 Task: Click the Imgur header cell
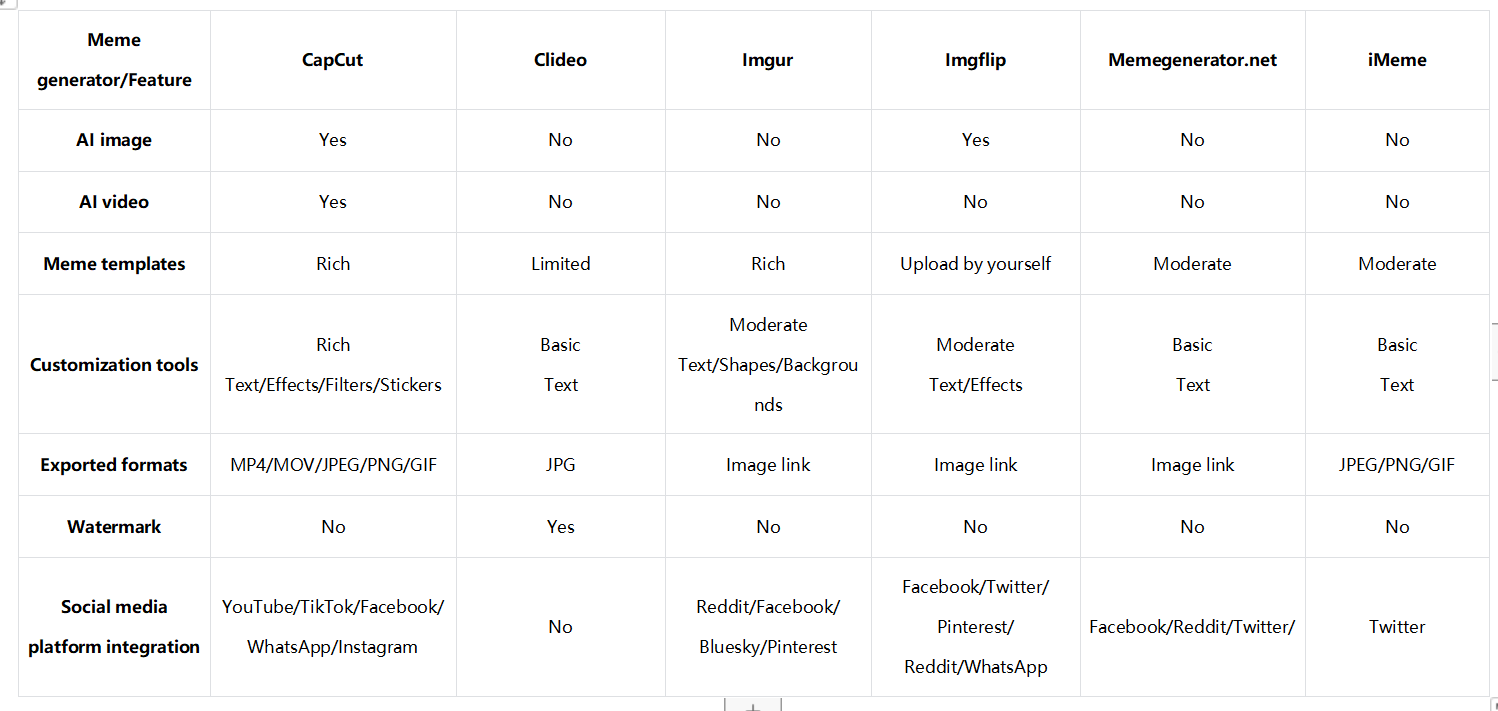click(x=768, y=60)
